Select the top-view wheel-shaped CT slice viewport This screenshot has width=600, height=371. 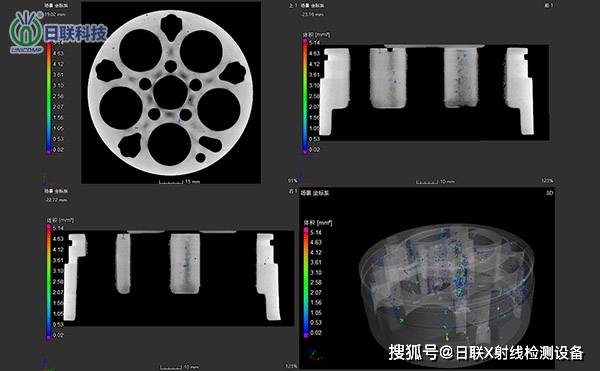171,92
